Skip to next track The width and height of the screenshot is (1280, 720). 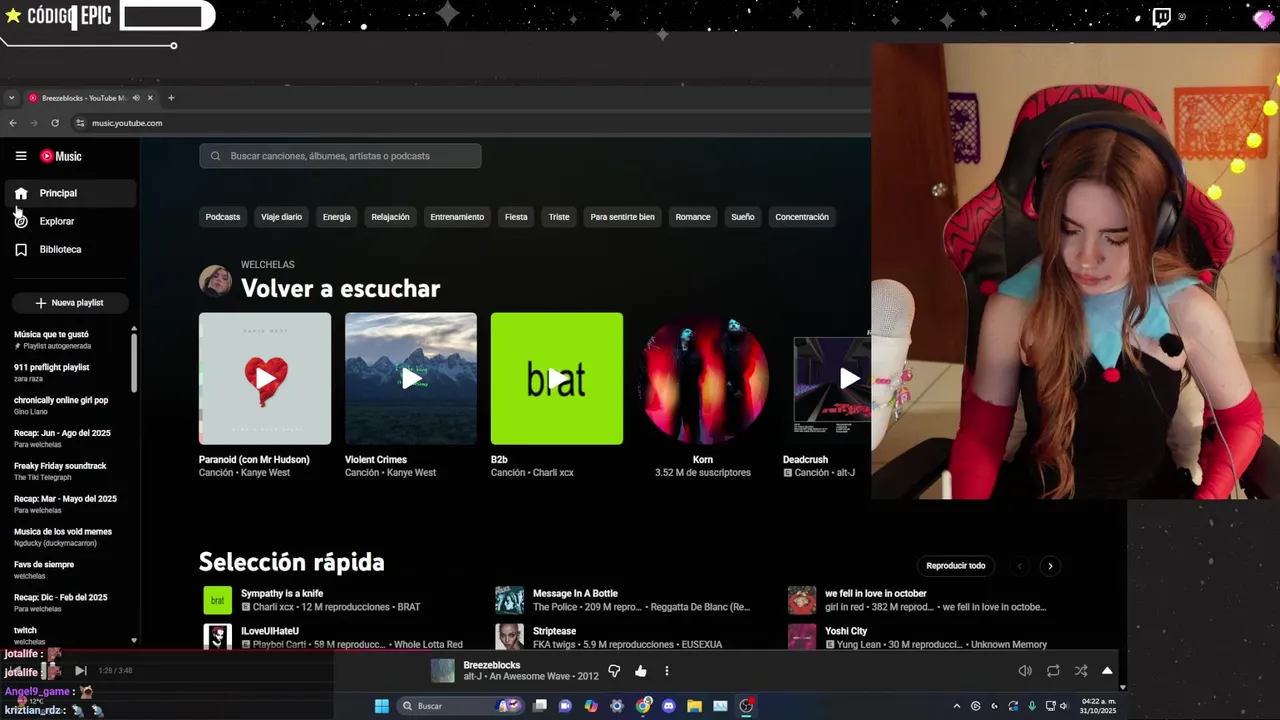point(81,671)
